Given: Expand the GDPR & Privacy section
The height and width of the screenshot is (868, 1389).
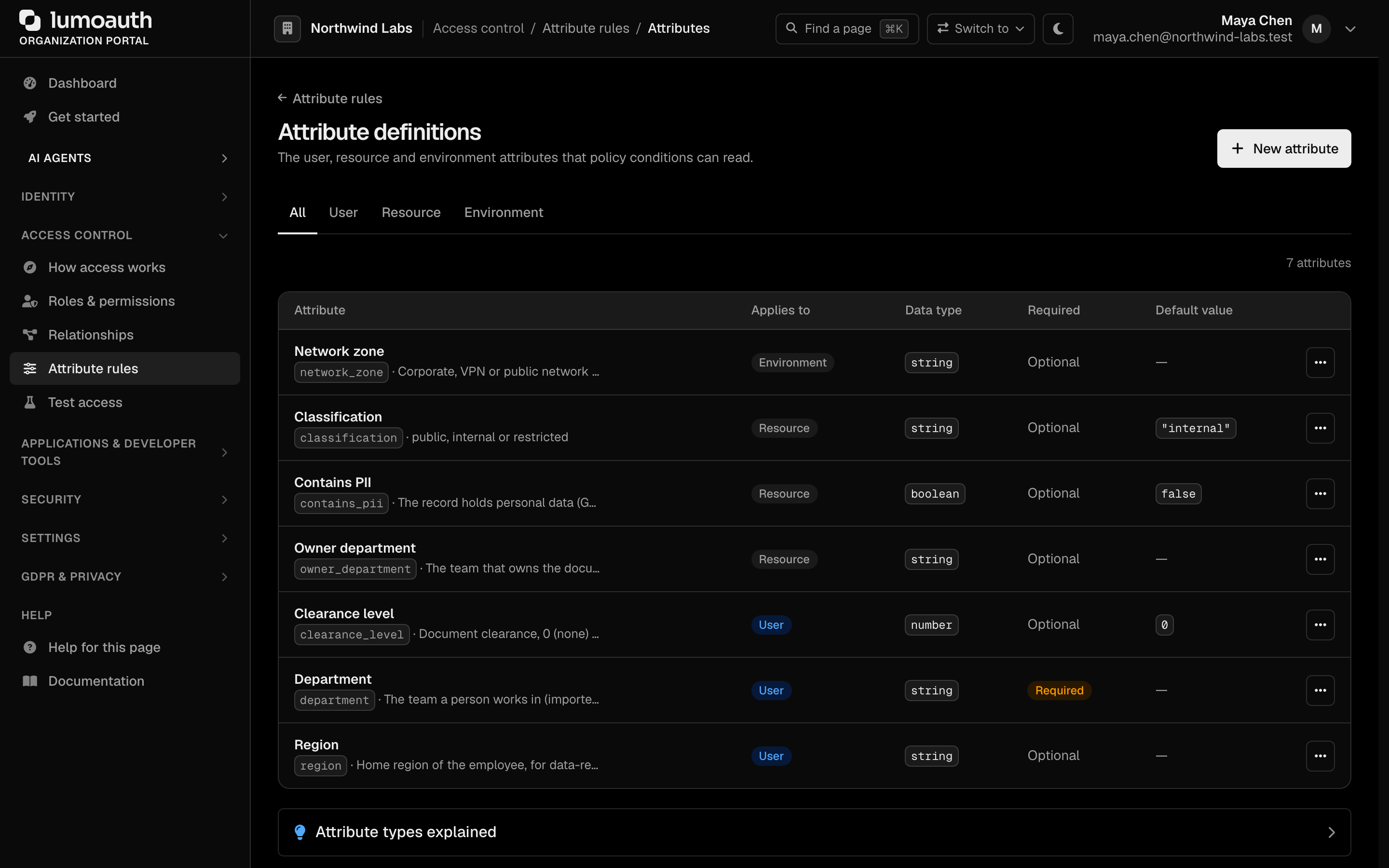Looking at the screenshot, I should click(125, 576).
